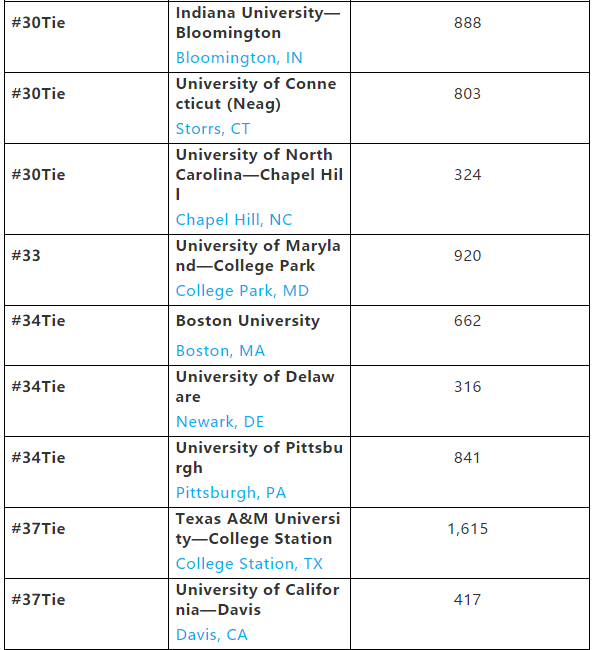
Task: Open the Newark, DE location link
Action: pos(220,422)
